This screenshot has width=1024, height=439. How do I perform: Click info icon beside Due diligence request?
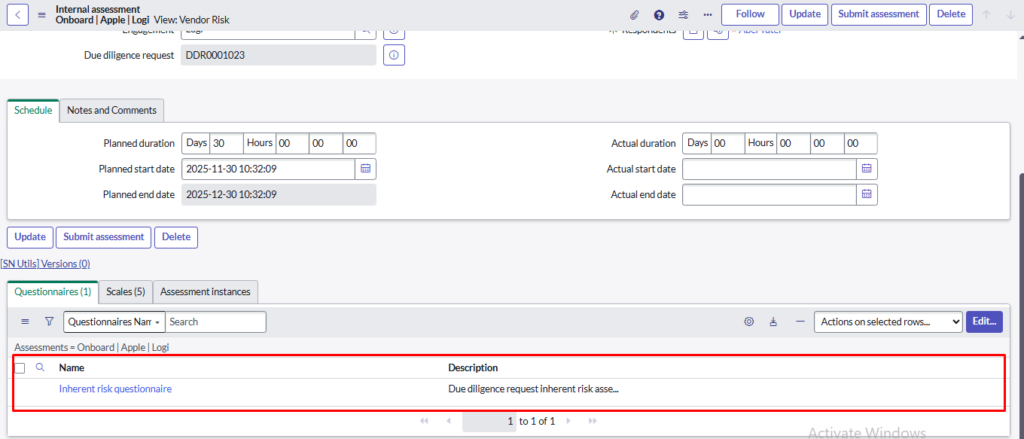pyautogui.click(x=394, y=56)
